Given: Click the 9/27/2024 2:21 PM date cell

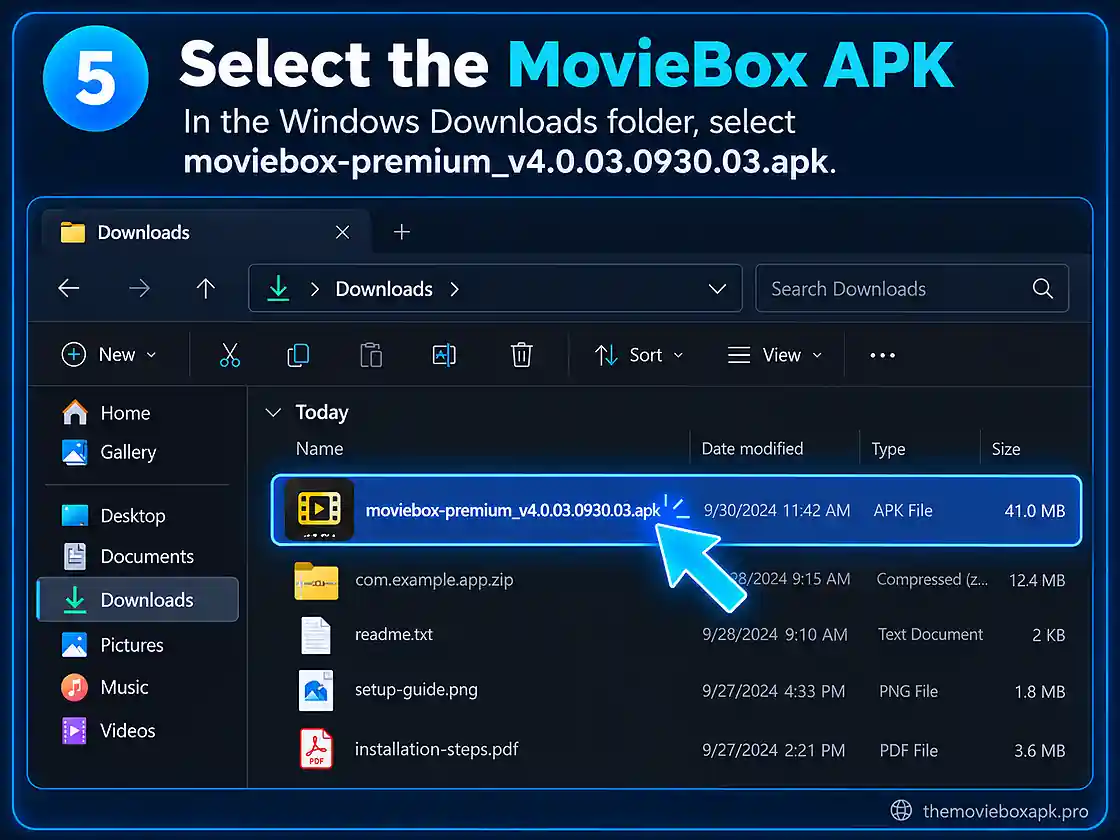Looking at the screenshot, I should (x=773, y=750).
